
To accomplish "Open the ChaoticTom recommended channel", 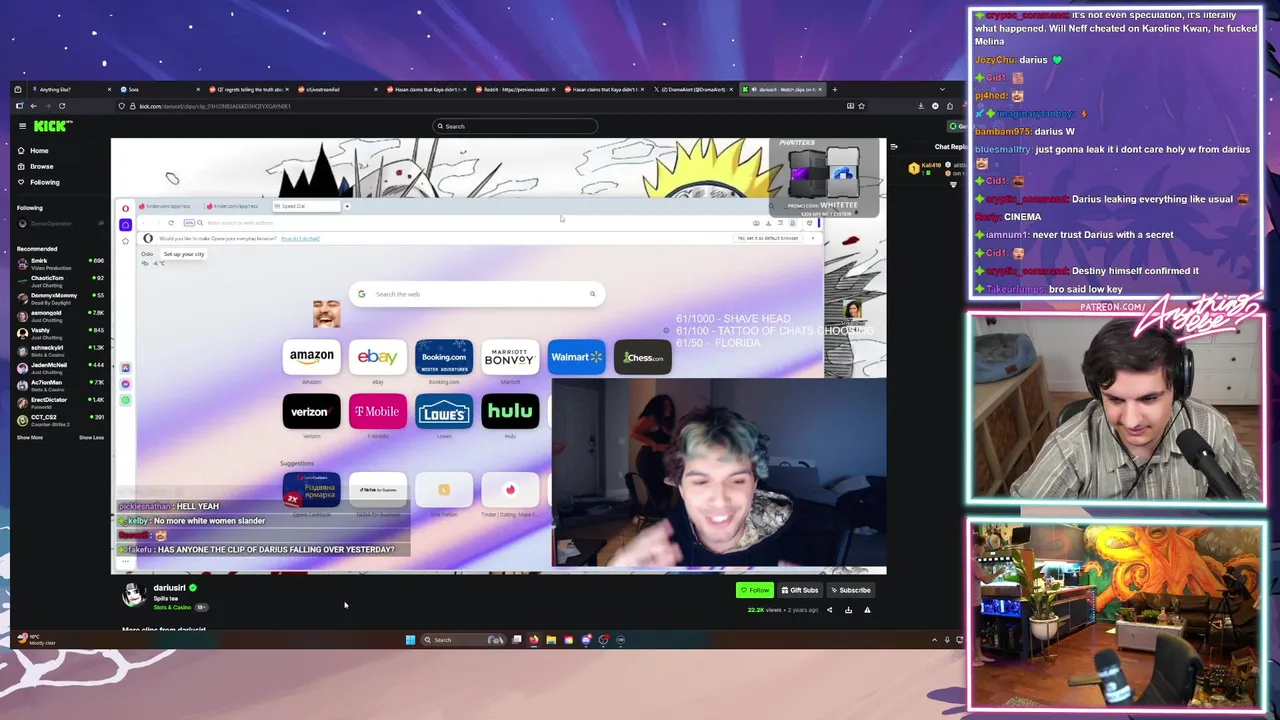I will tap(60, 280).
